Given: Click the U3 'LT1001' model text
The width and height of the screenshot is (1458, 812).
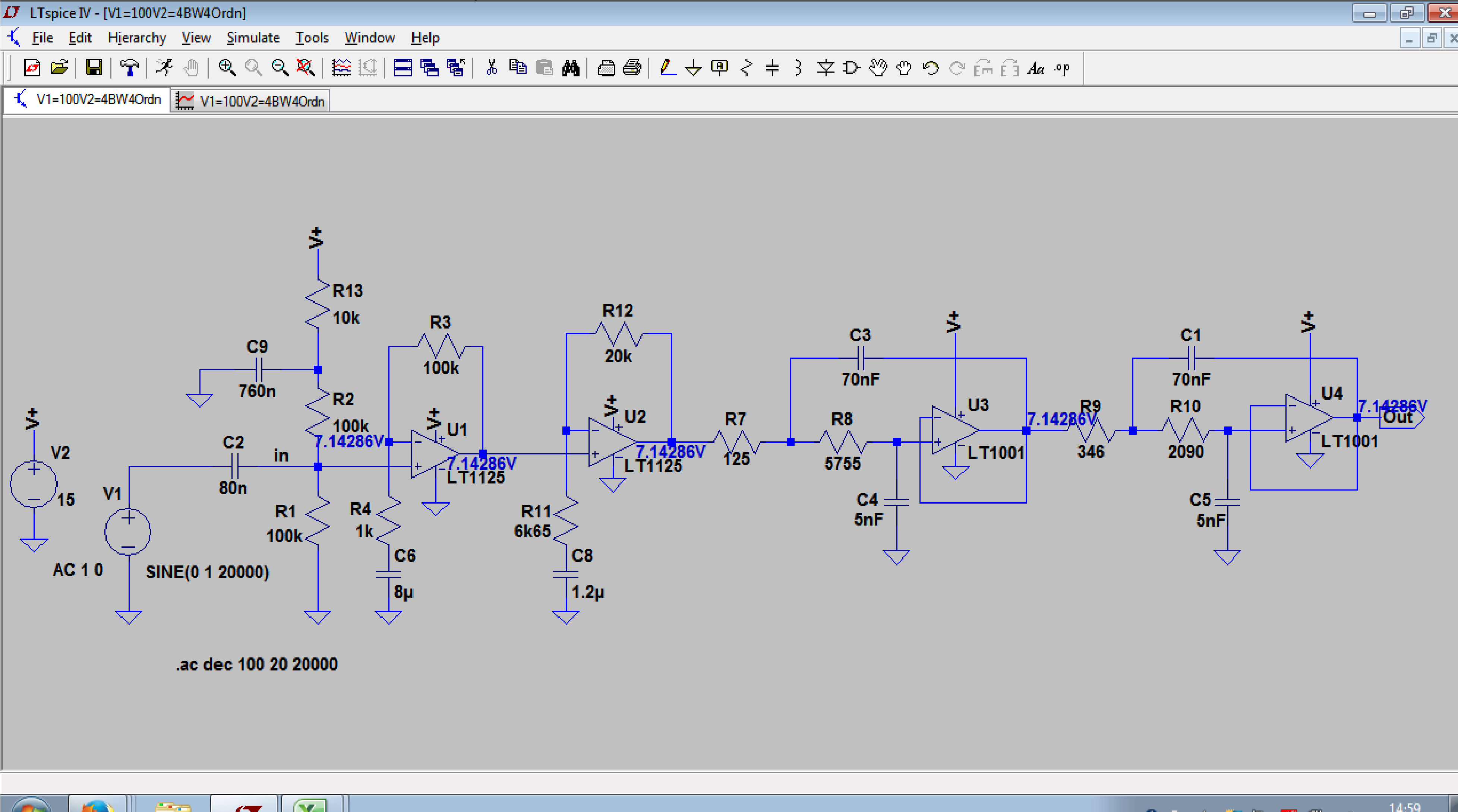Looking at the screenshot, I should tap(995, 452).
